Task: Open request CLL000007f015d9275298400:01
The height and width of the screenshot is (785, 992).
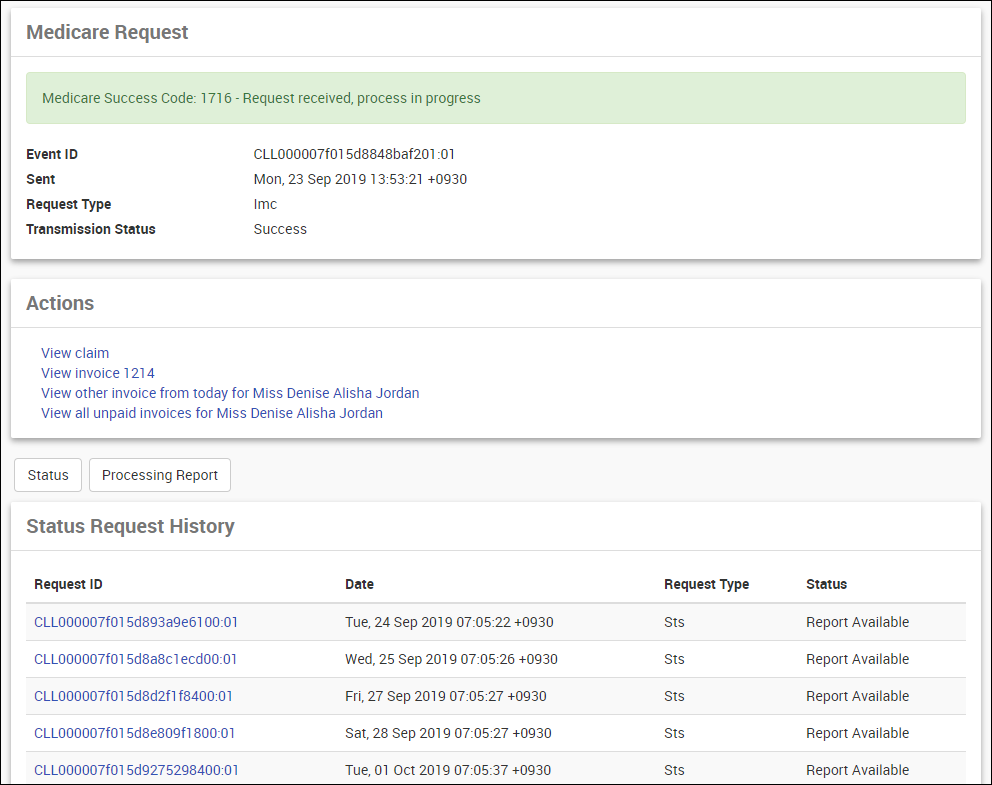Action: 136,770
